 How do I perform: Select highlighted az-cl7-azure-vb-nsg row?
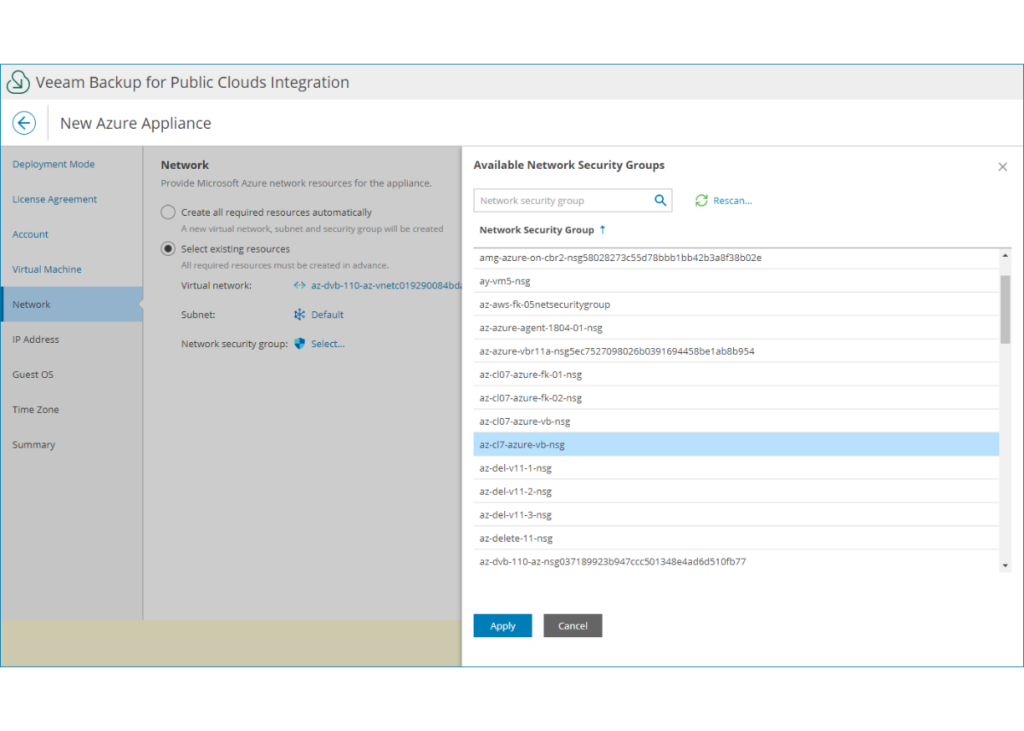tap(736, 445)
